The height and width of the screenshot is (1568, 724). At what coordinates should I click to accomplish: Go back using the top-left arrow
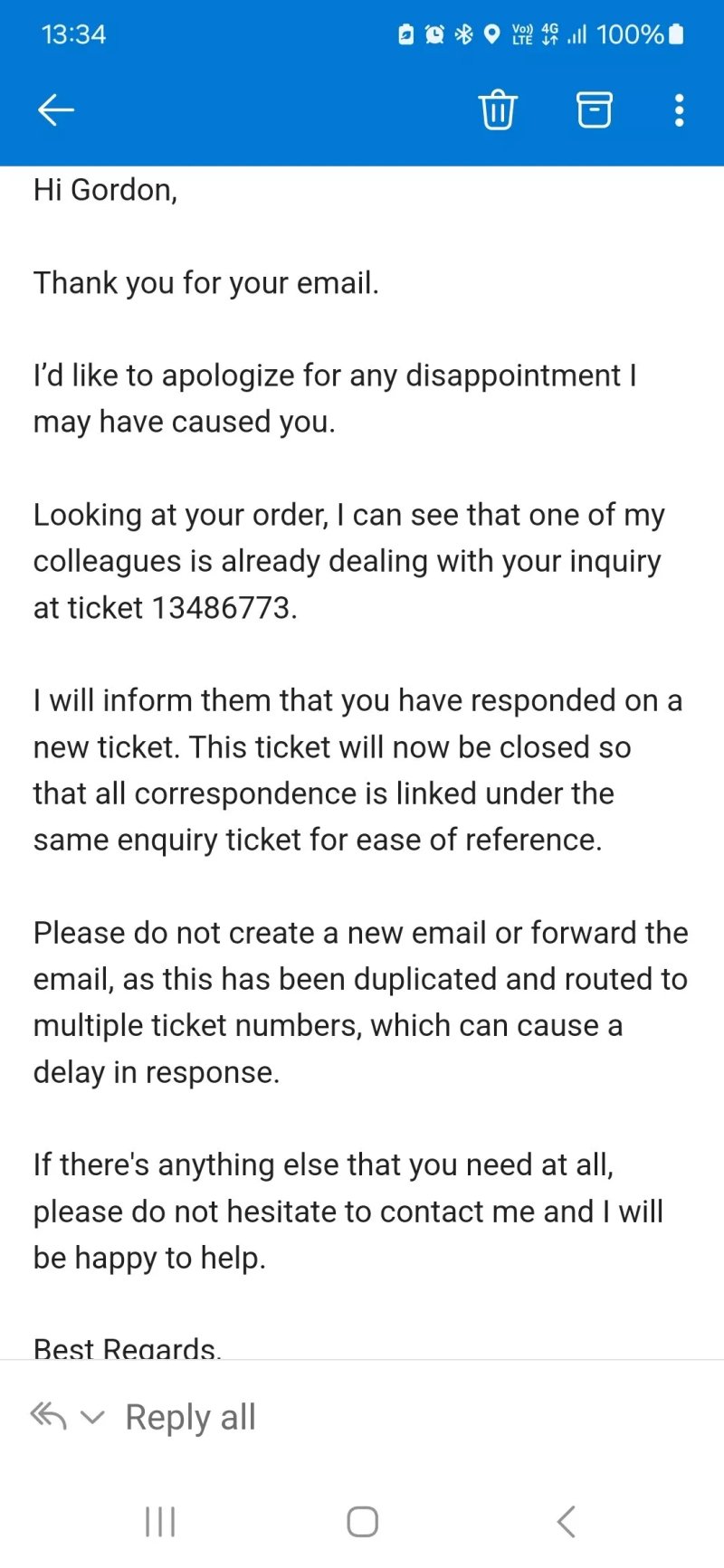tap(55, 110)
